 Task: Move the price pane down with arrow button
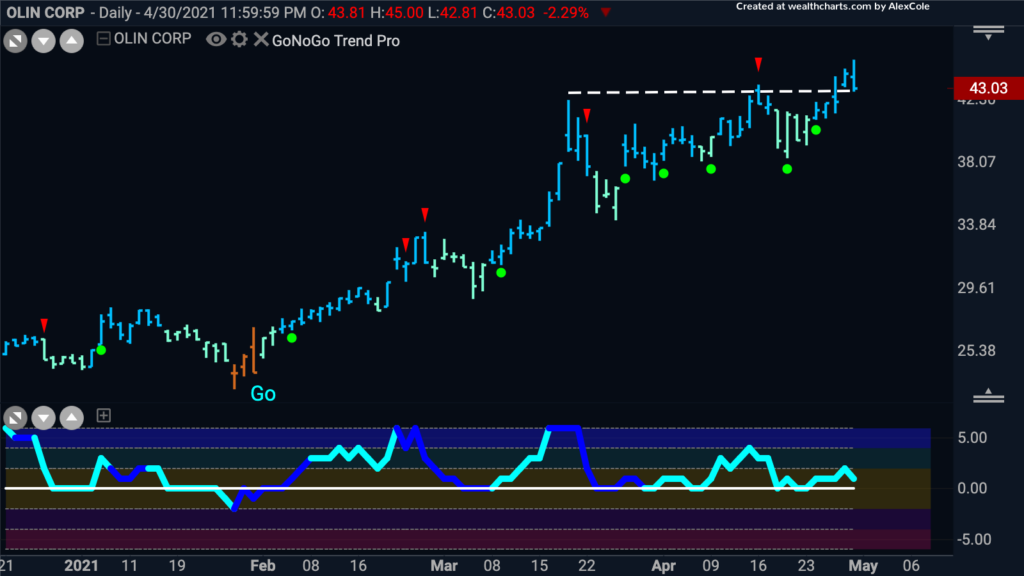[x=43, y=41]
